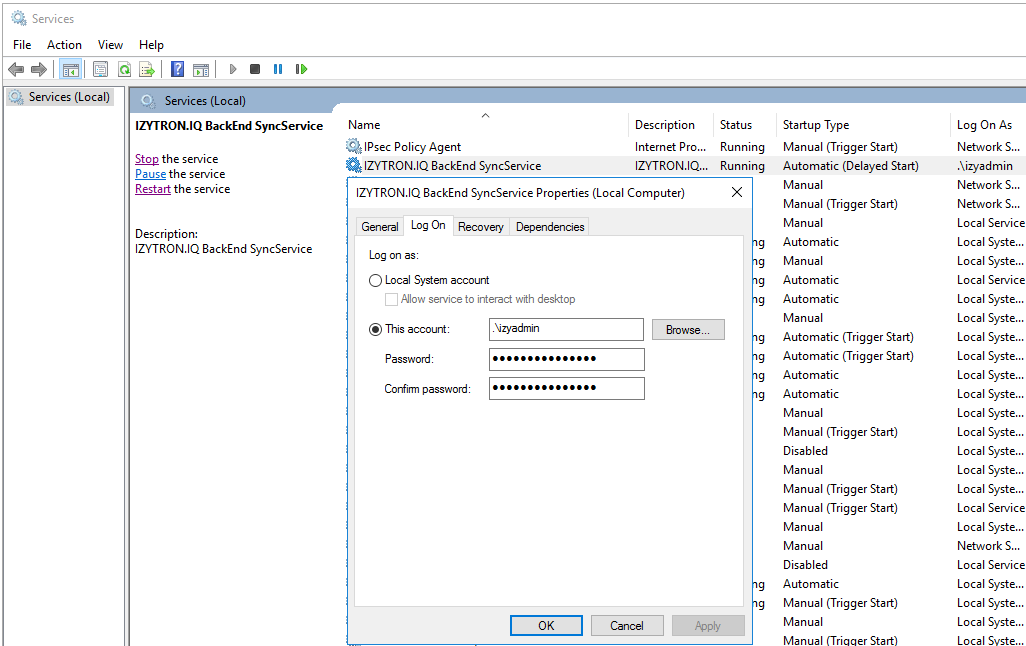Click the Restart the service link
1026x646 pixels.
coord(152,188)
